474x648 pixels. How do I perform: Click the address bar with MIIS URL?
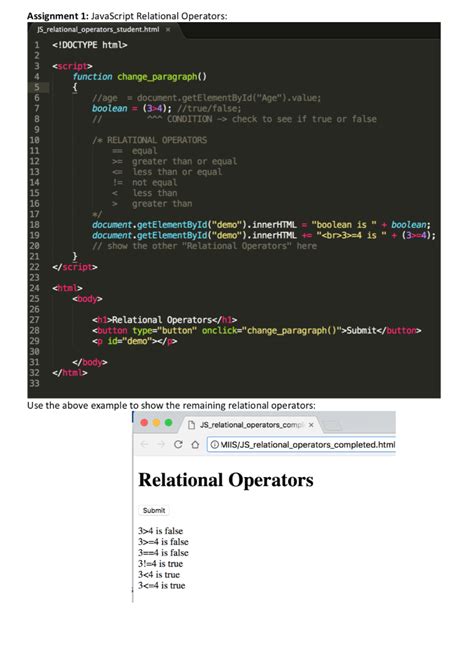302,445
